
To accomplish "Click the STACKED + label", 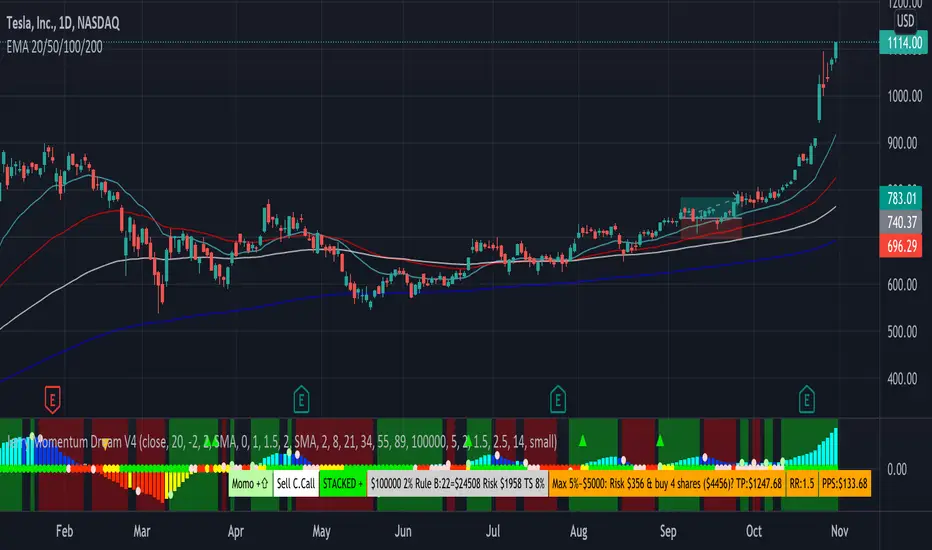I will pos(343,483).
